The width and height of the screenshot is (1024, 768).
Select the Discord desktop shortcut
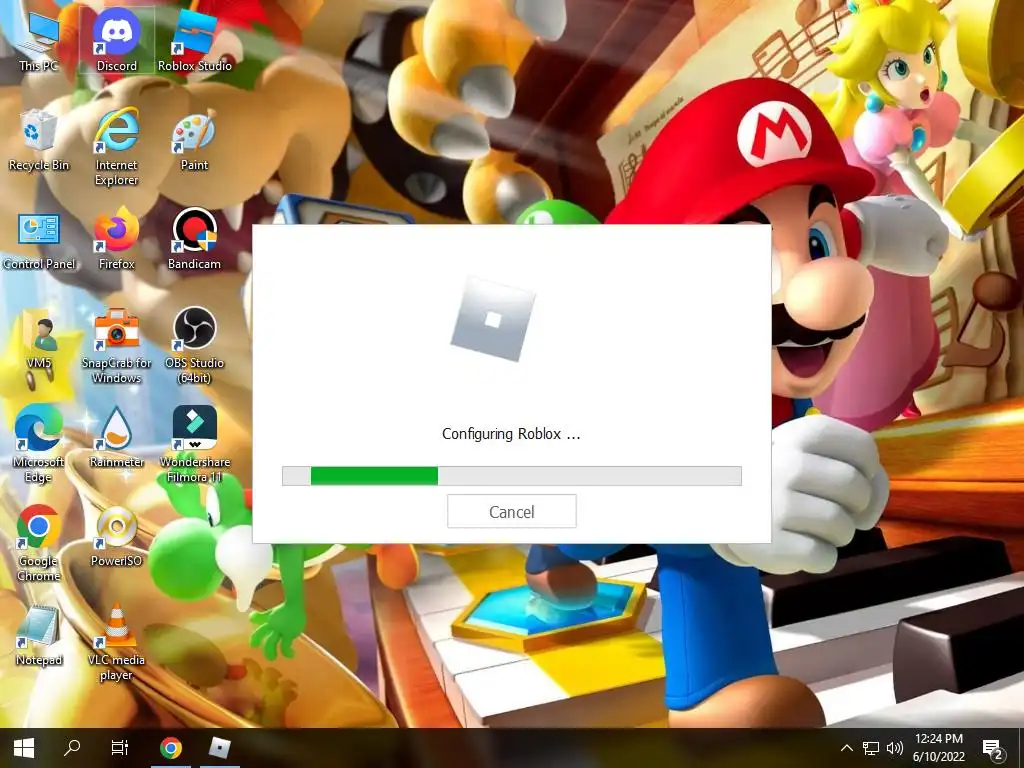click(x=117, y=42)
